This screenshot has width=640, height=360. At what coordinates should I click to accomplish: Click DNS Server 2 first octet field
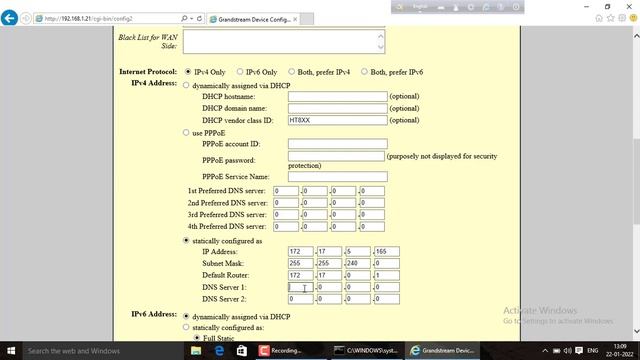coord(300,299)
